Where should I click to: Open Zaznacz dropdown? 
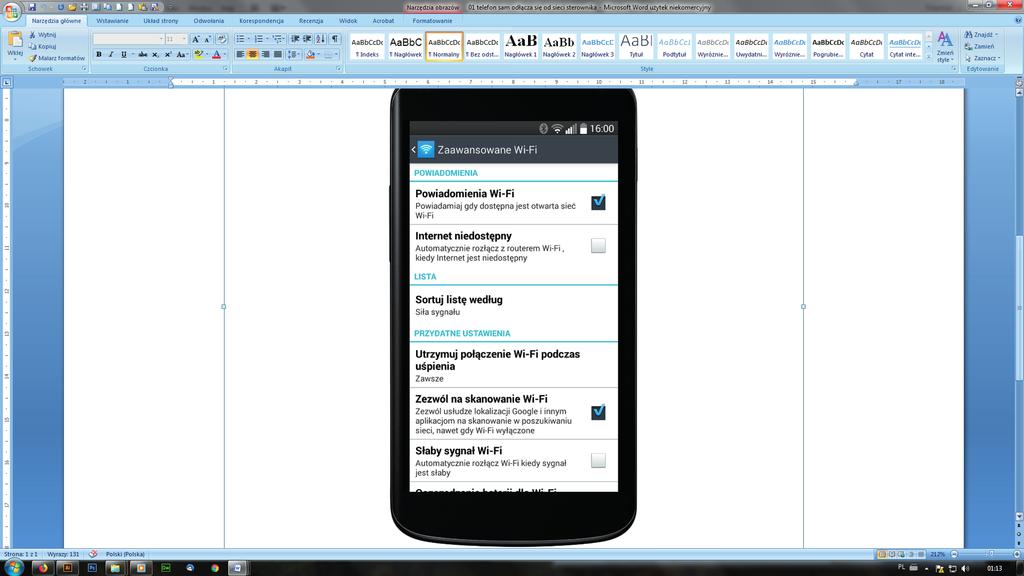tap(982, 58)
